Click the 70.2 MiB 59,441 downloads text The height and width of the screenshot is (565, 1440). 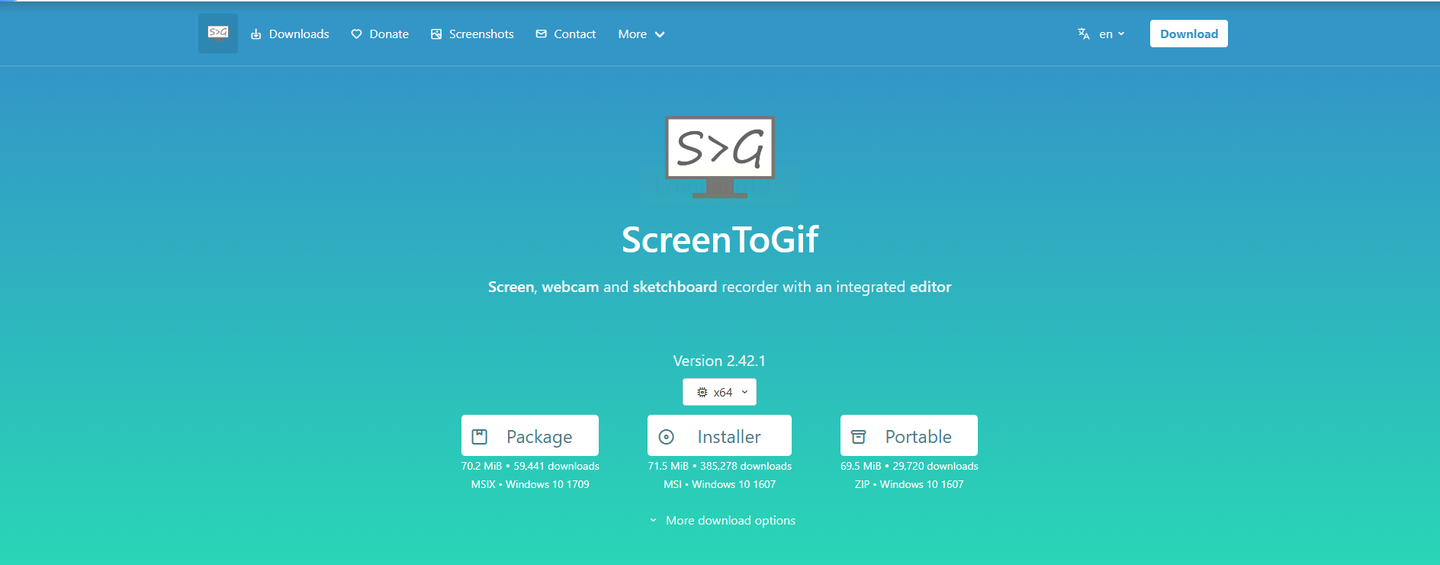(x=530, y=466)
